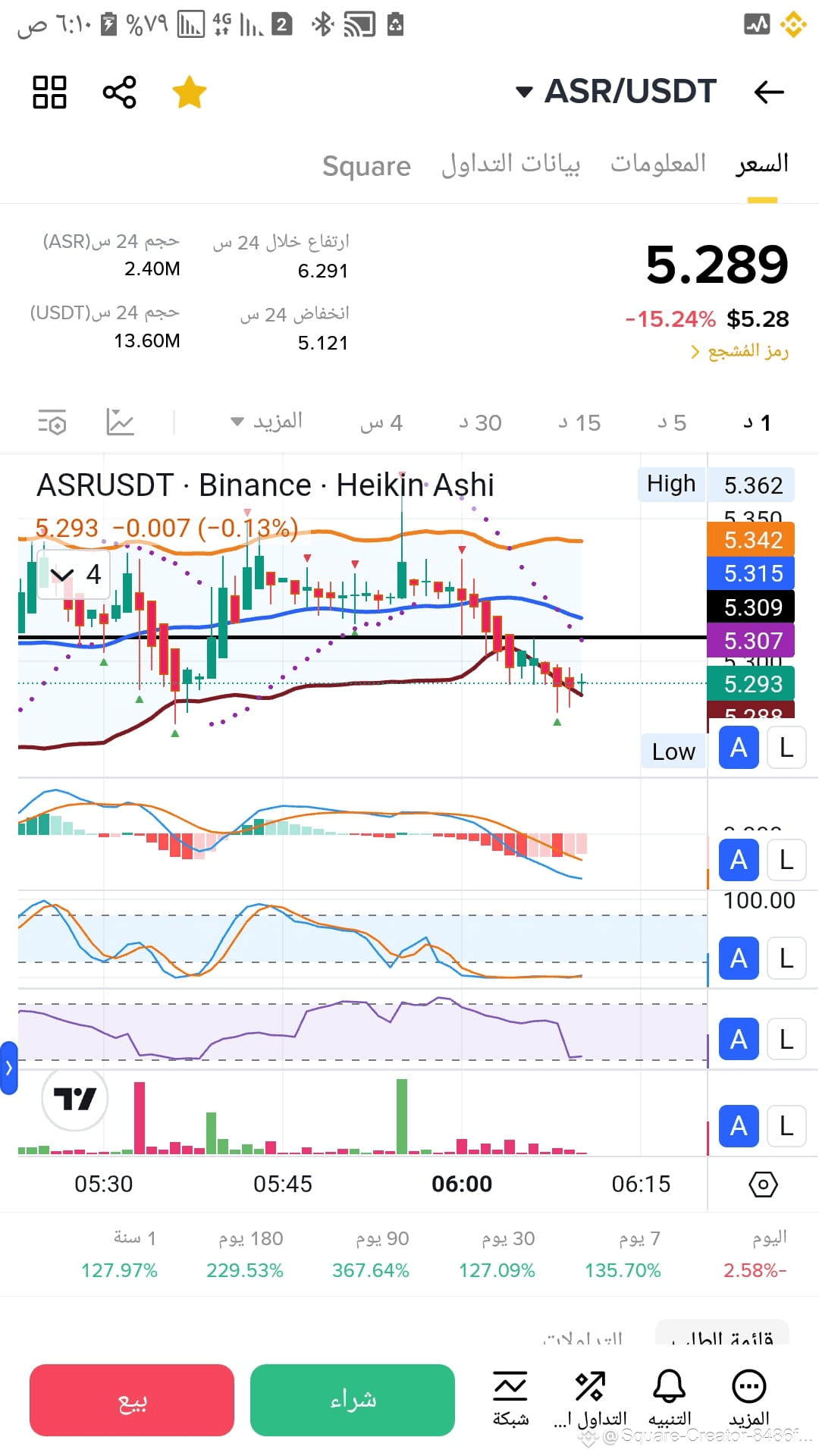Open chart settings hexagon icon
Image resolution: width=819 pixels, height=1456 pixels.
pos(763,1184)
